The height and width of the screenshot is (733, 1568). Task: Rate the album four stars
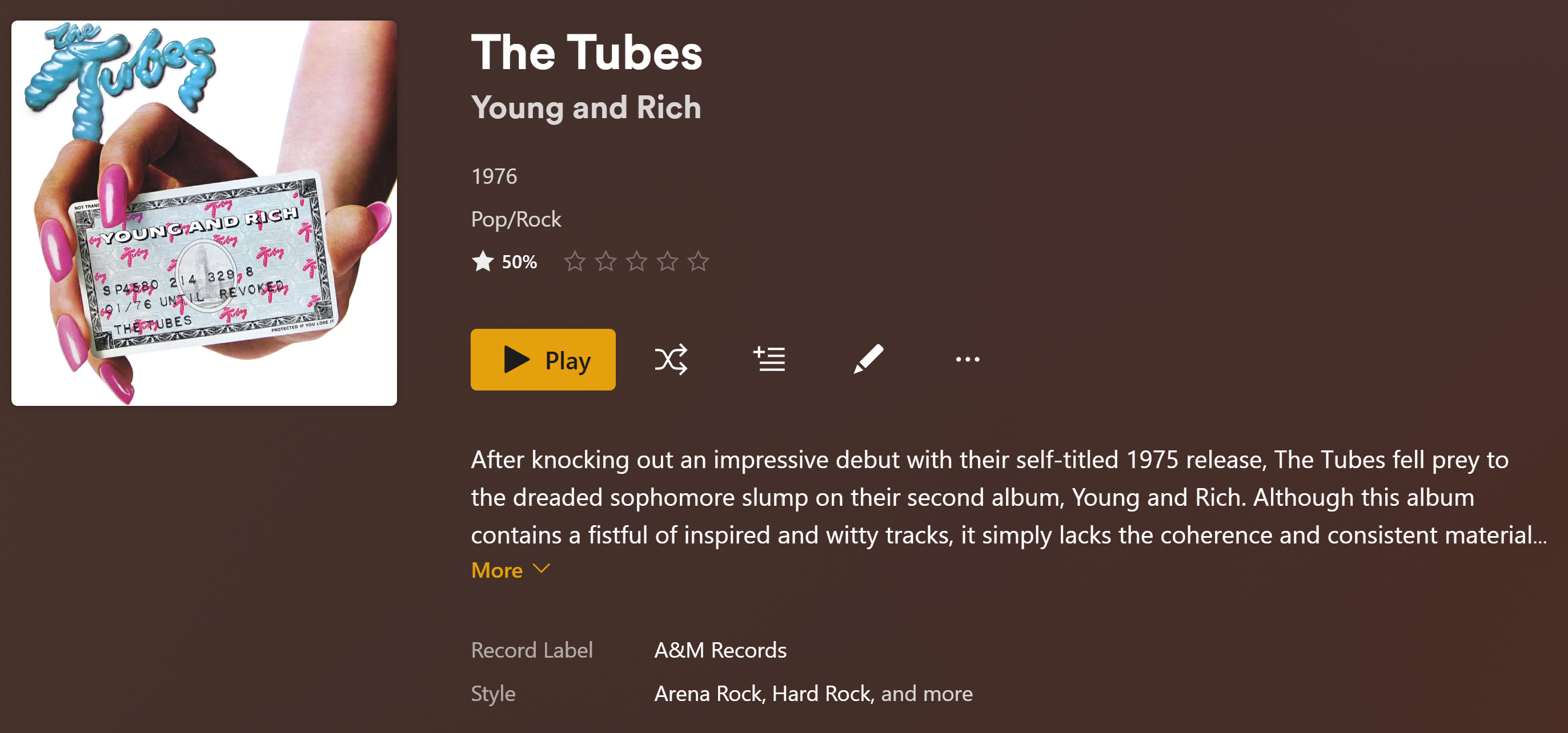point(668,261)
